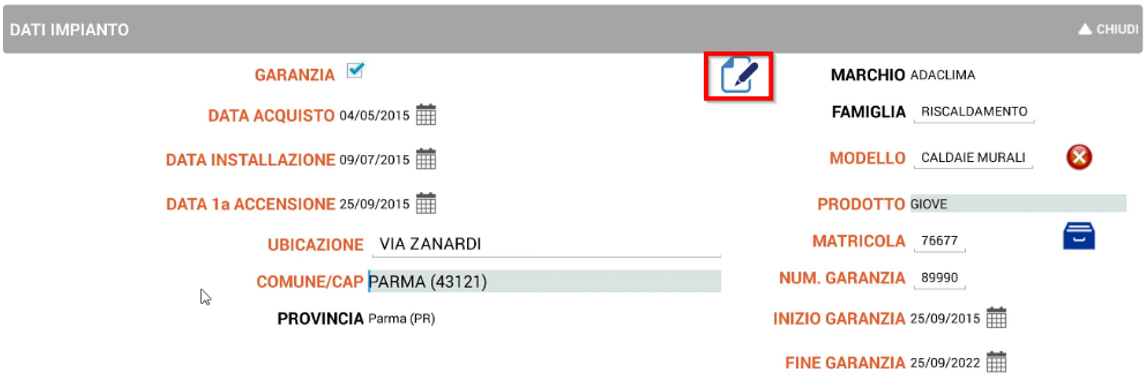Open calendar for Data Installazione

pyautogui.click(x=425, y=159)
